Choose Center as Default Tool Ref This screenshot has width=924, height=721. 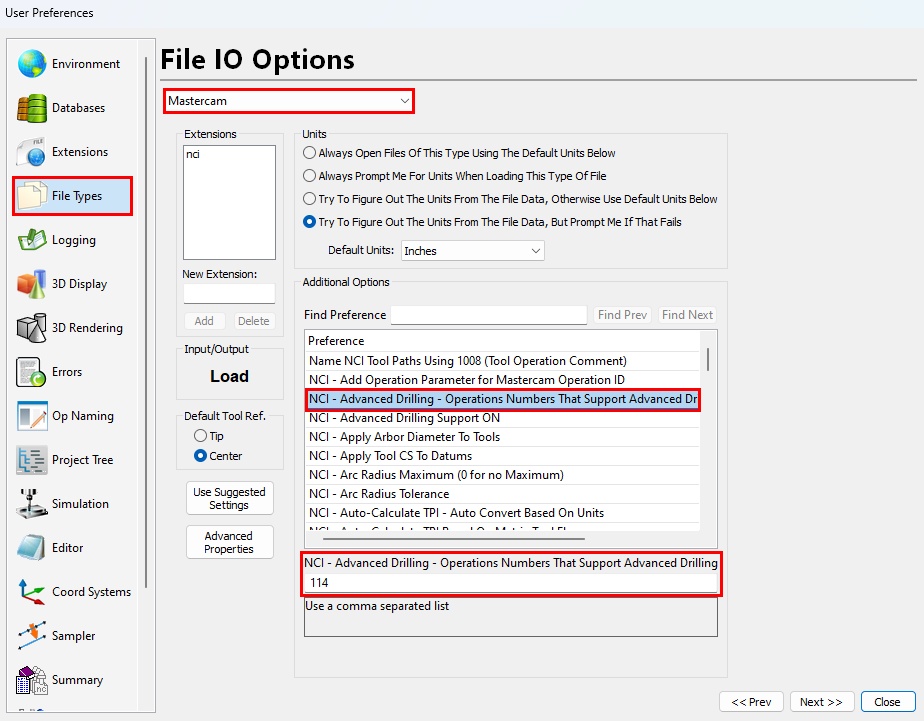200,456
